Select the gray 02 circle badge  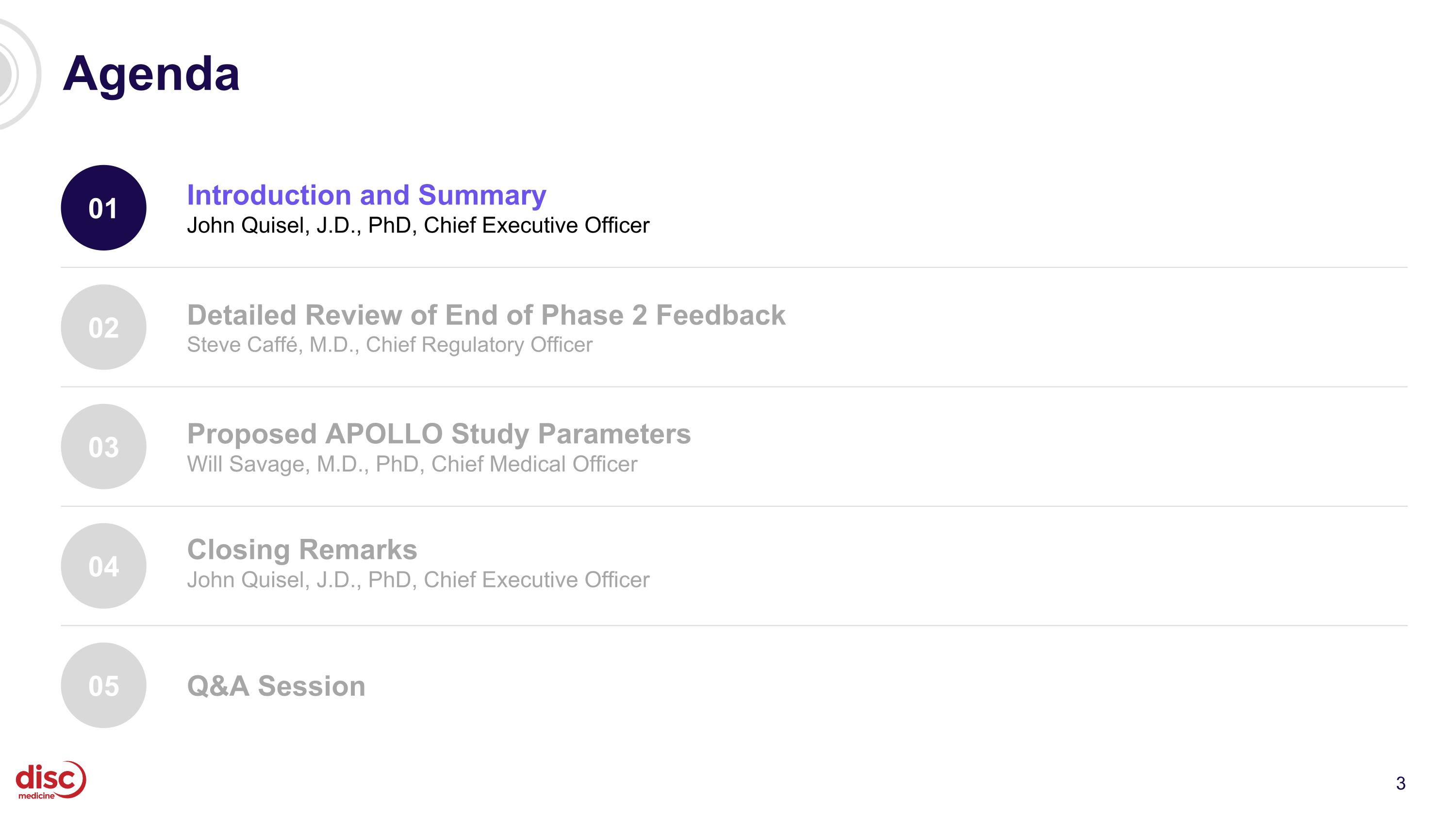(x=103, y=327)
